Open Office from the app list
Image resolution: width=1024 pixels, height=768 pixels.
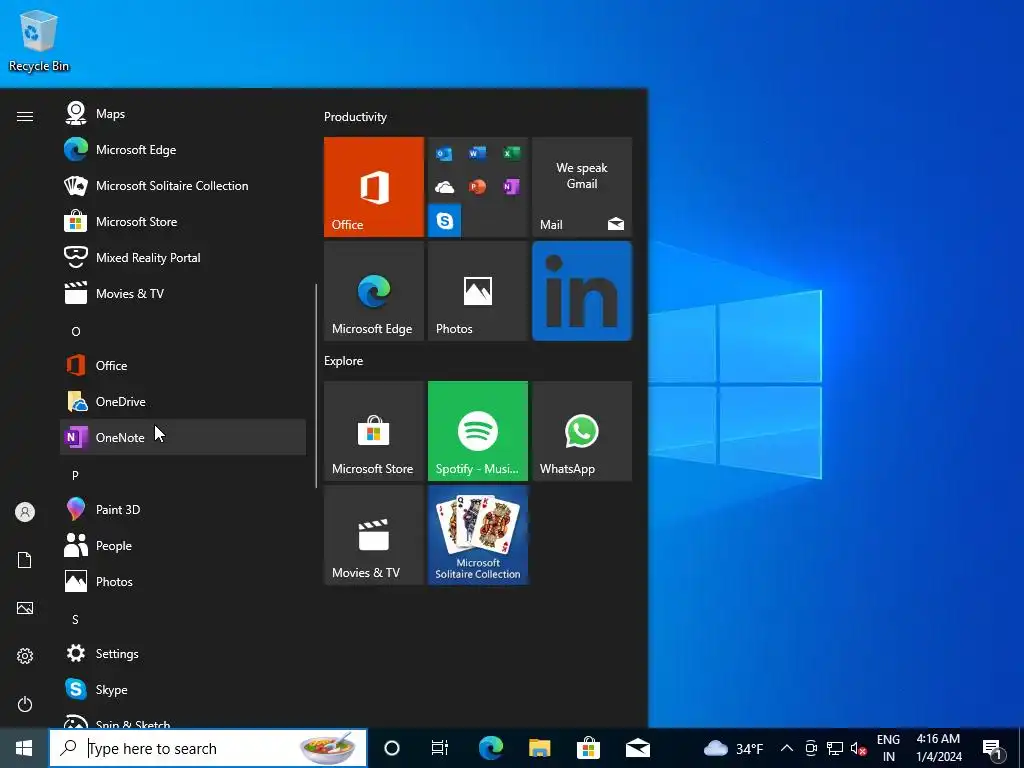pyautogui.click(x=183, y=365)
